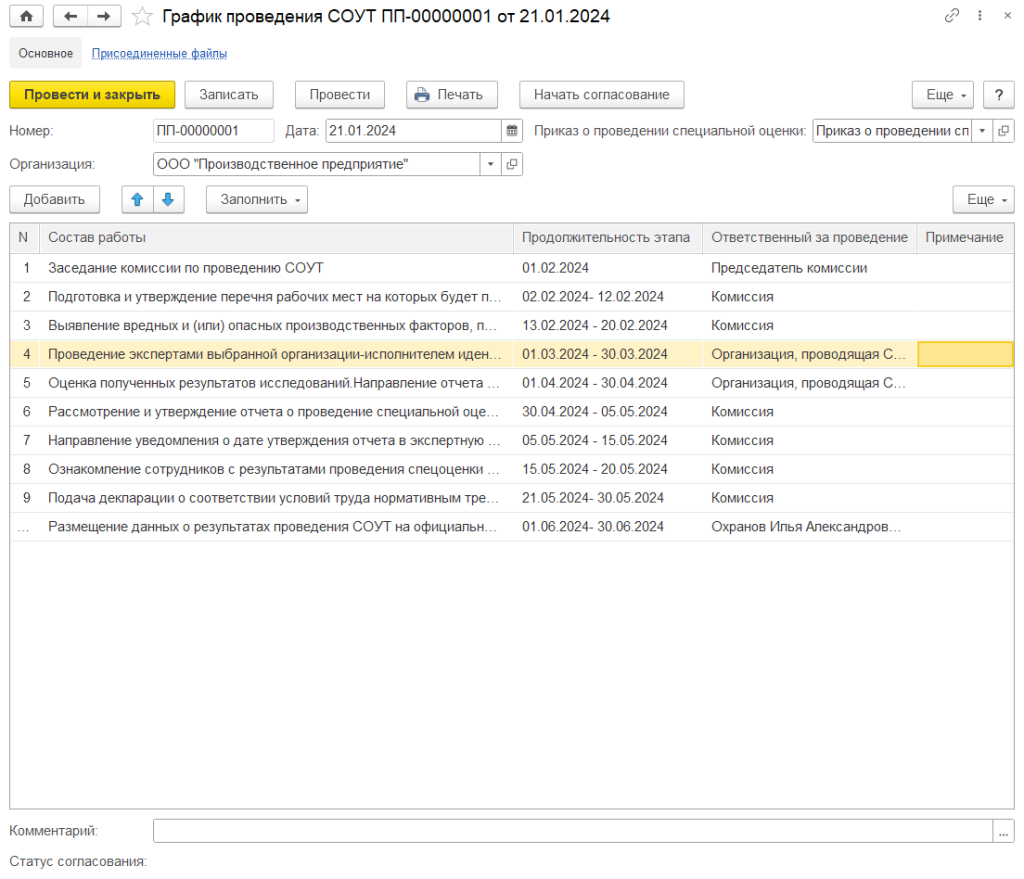
Task: Go back with the left arrow
Action: pyautogui.click(x=70, y=16)
